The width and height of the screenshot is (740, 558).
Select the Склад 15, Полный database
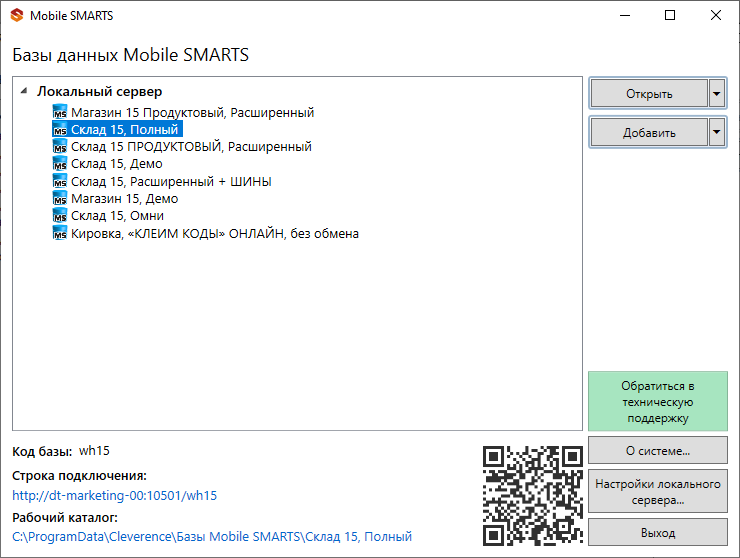pyautogui.click(x=125, y=129)
